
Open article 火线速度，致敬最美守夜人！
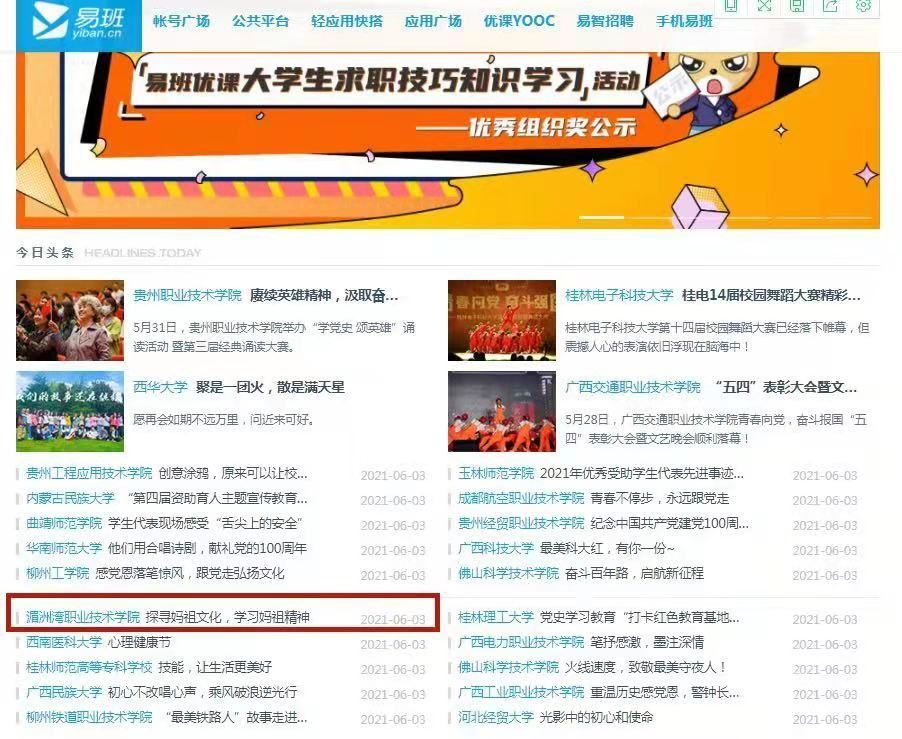tap(646, 667)
